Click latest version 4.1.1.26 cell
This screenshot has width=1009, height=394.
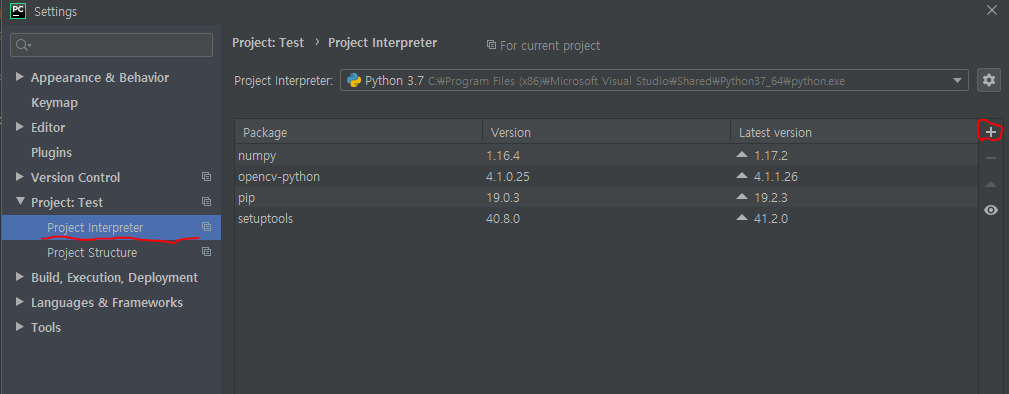pos(776,176)
